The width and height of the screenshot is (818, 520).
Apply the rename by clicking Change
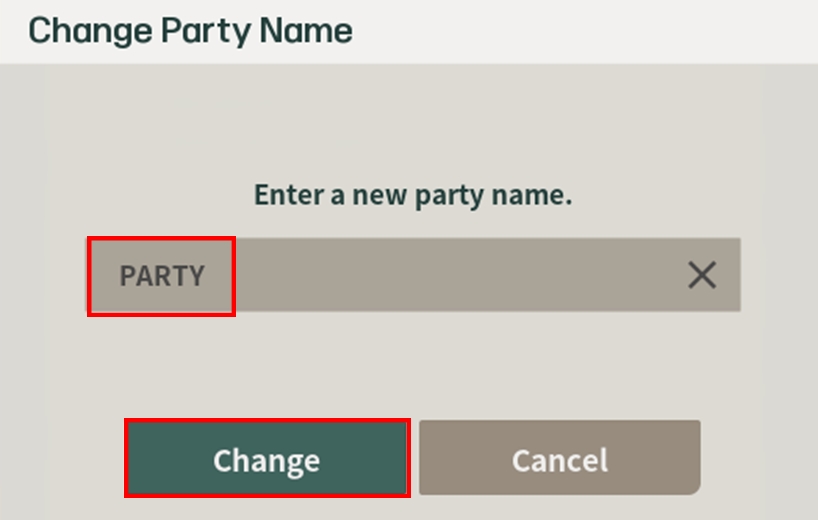point(266,459)
